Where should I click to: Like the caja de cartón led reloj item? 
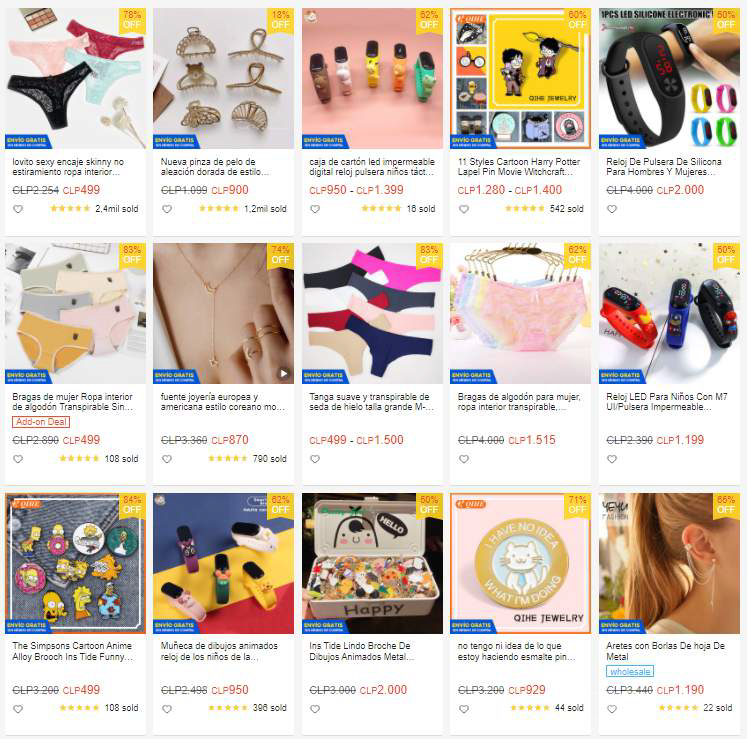[315, 209]
